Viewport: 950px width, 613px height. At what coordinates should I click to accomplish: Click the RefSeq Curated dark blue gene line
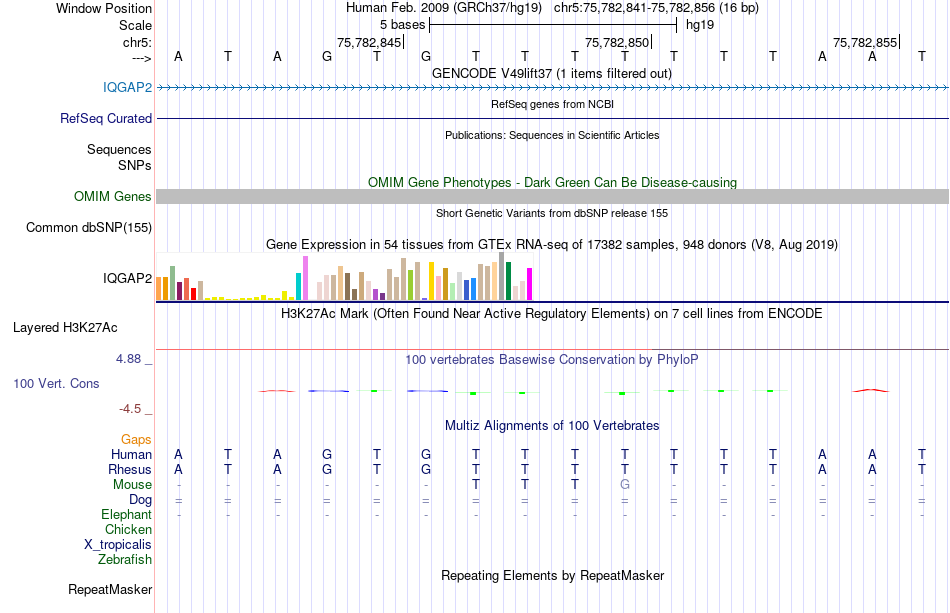tap(553, 118)
